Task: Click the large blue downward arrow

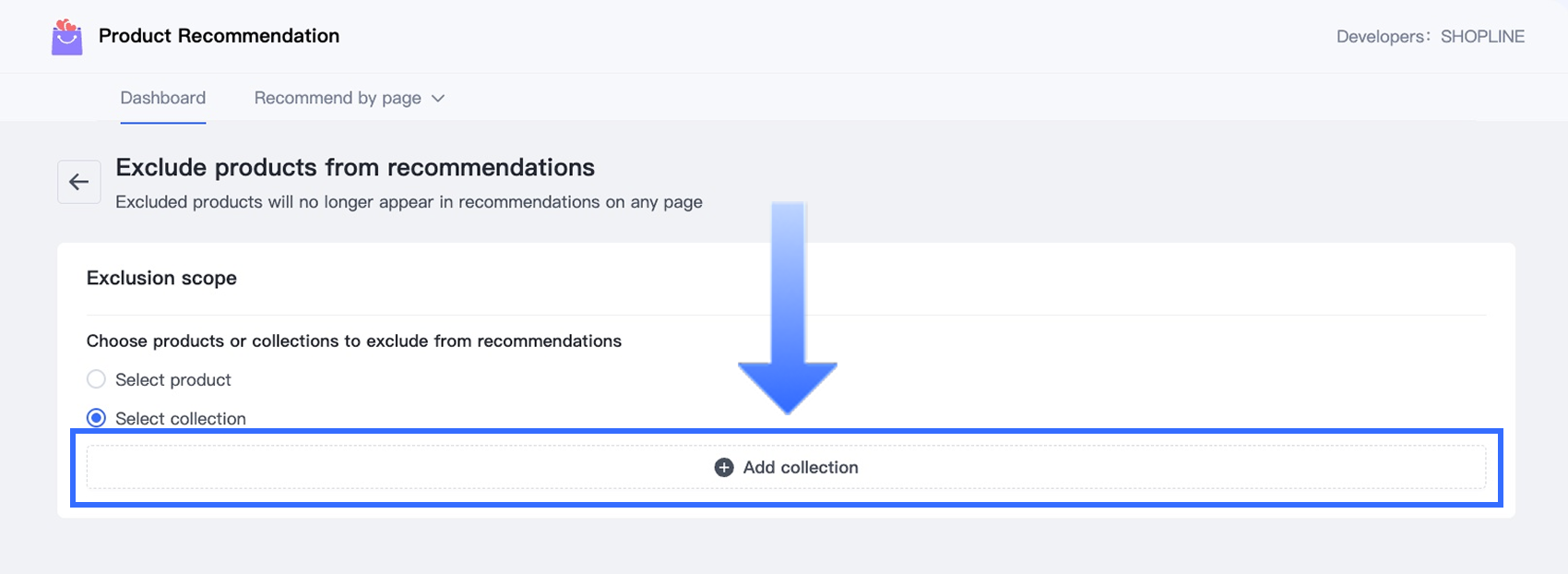Action: click(788, 314)
